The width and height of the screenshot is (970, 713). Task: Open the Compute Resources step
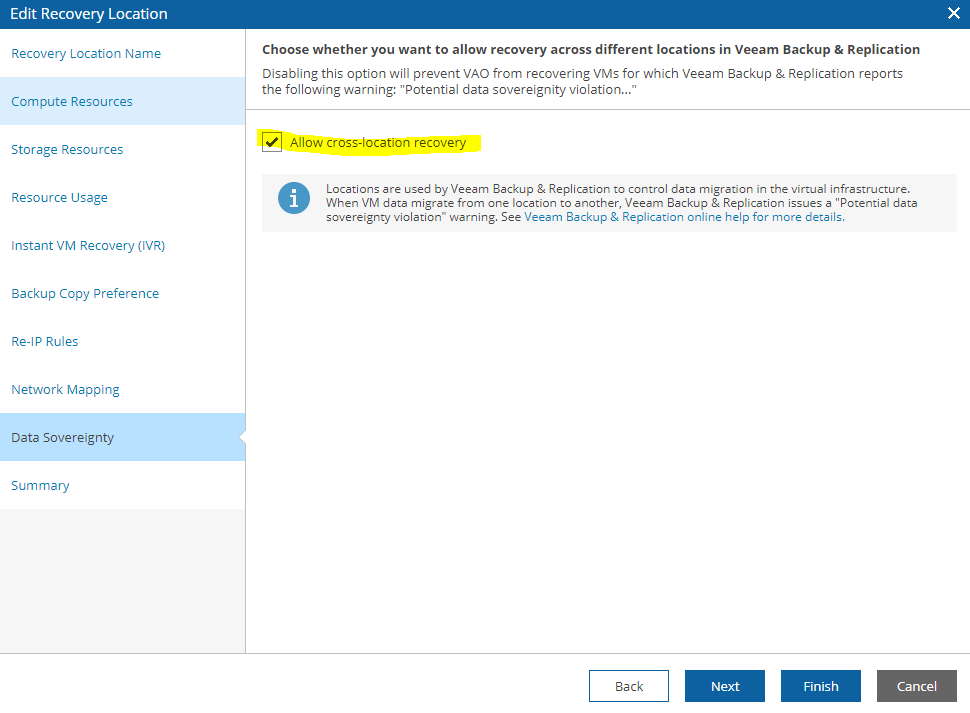point(122,101)
